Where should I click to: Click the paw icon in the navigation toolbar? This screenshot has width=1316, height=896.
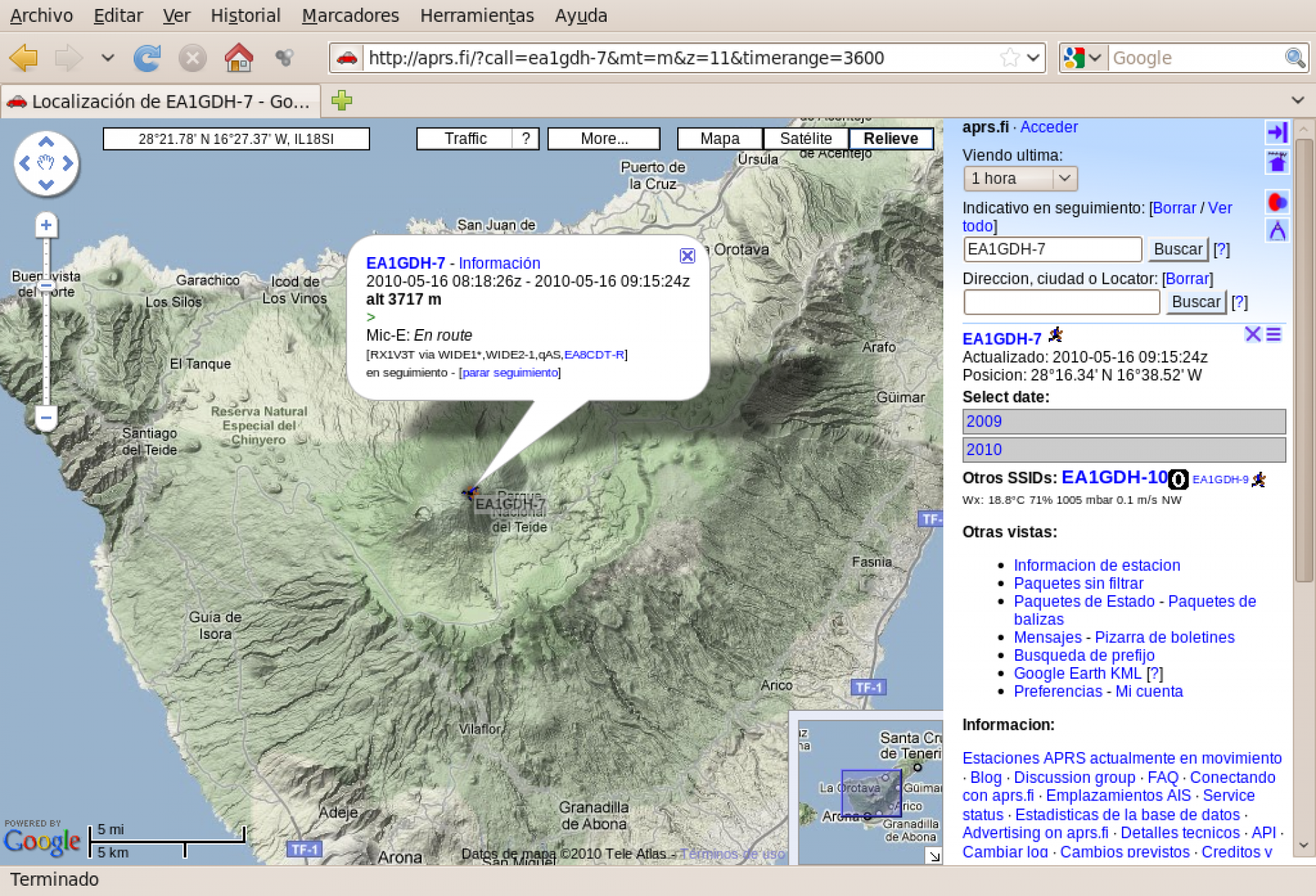(x=284, y=58)
